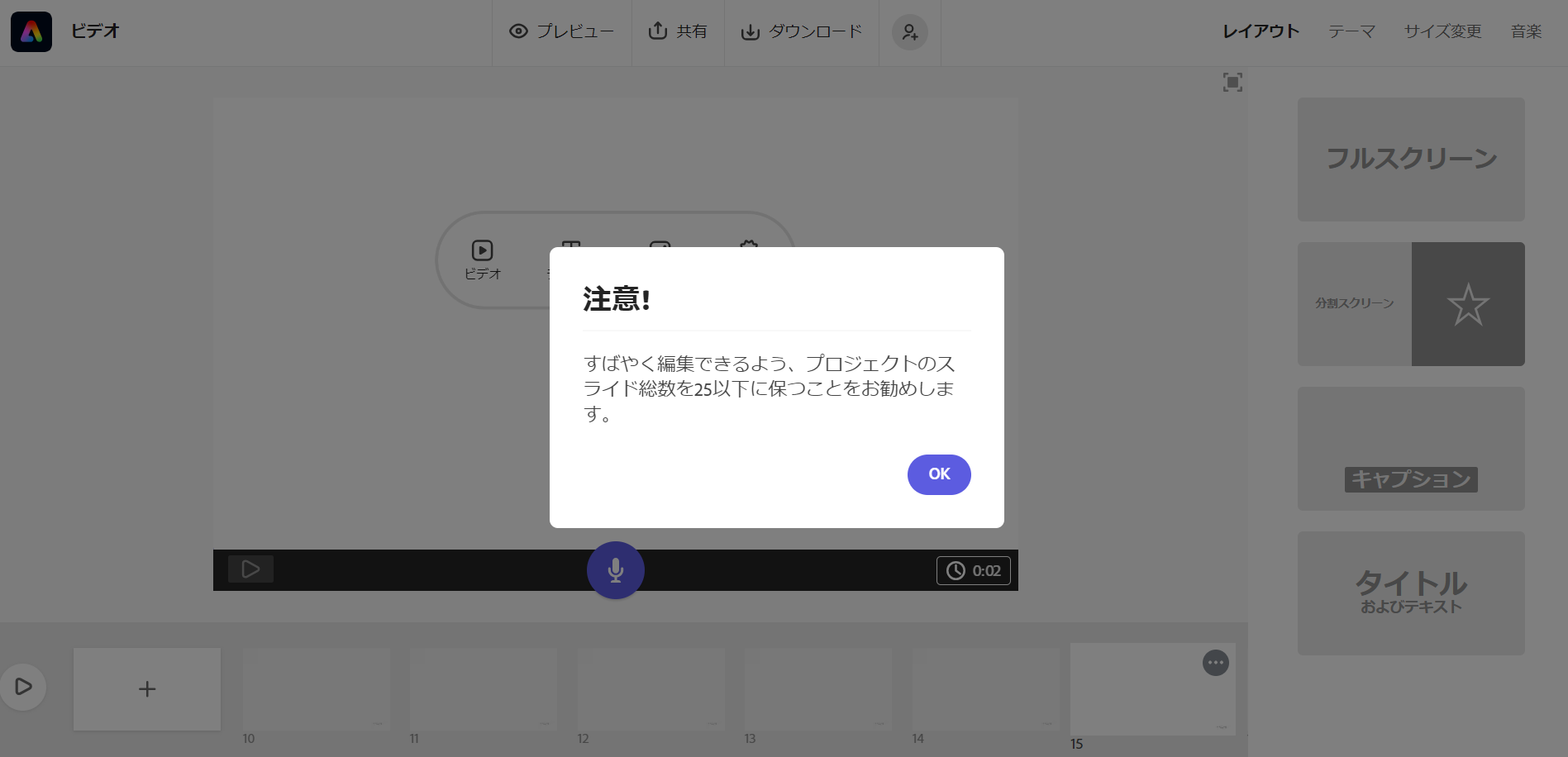
Task: Switch to the サイズ変更 tab
Action: [x=1442, y=31]
